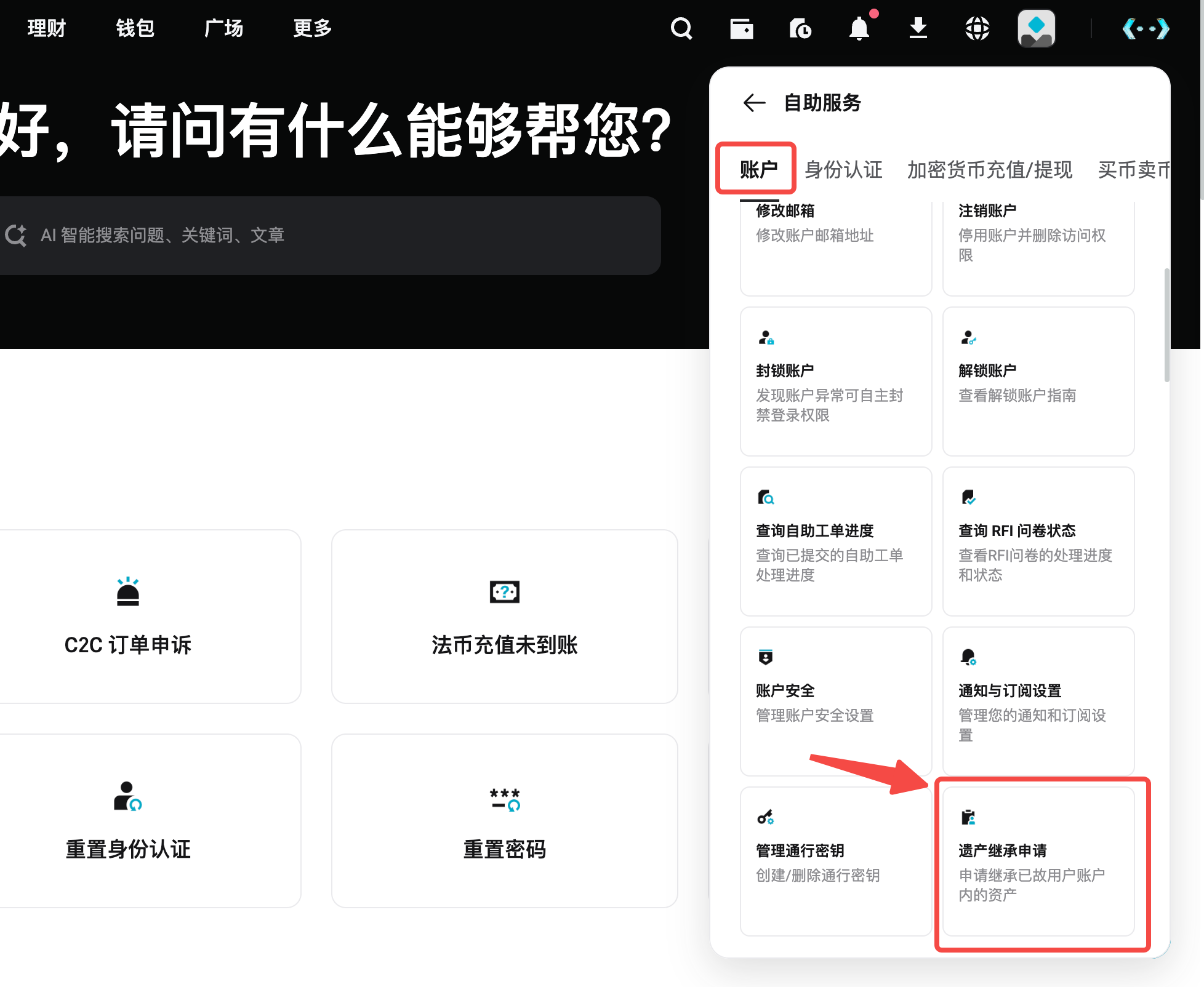Go back using the arrow in 自助服务 panel
The height and width of the screenshot is (987, 1204).
click(753, 103)
